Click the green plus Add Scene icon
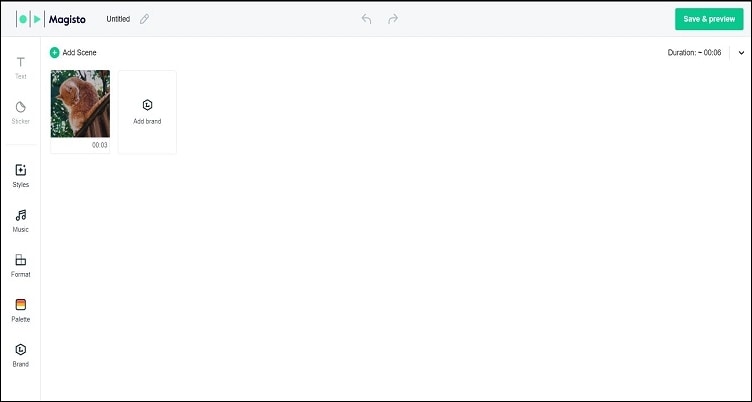The height and width of the screenshot is (402, 752). [x=55, y=53]
